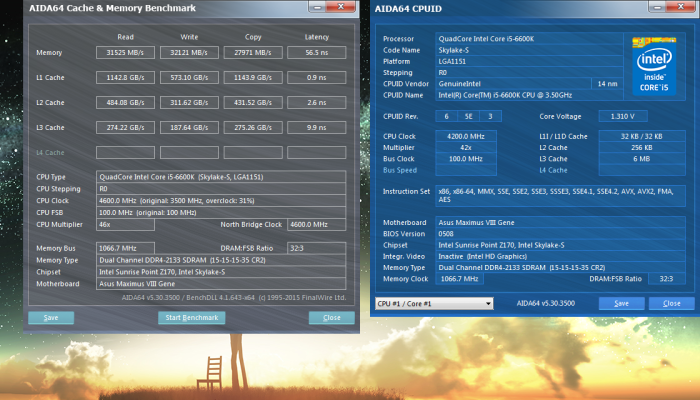Click the Processor field in CPUID window
This screenshot has width=700, height=400.
point(529,39)
